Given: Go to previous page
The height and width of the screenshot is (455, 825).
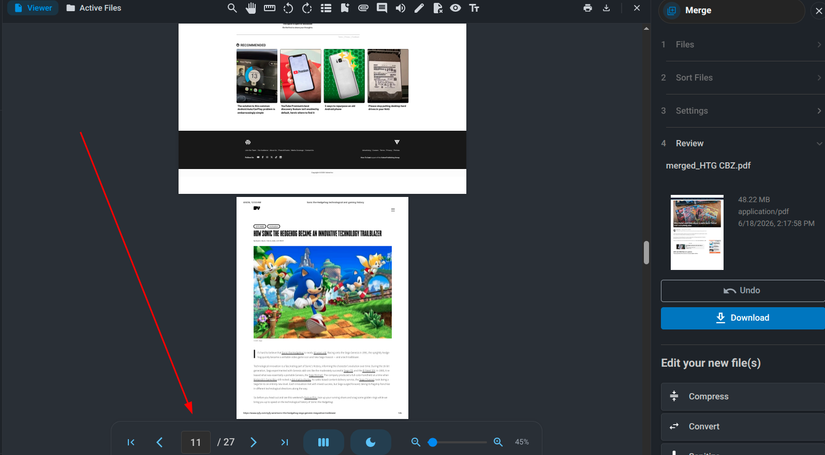Looking at the screenshot, I should click(159, 442).
